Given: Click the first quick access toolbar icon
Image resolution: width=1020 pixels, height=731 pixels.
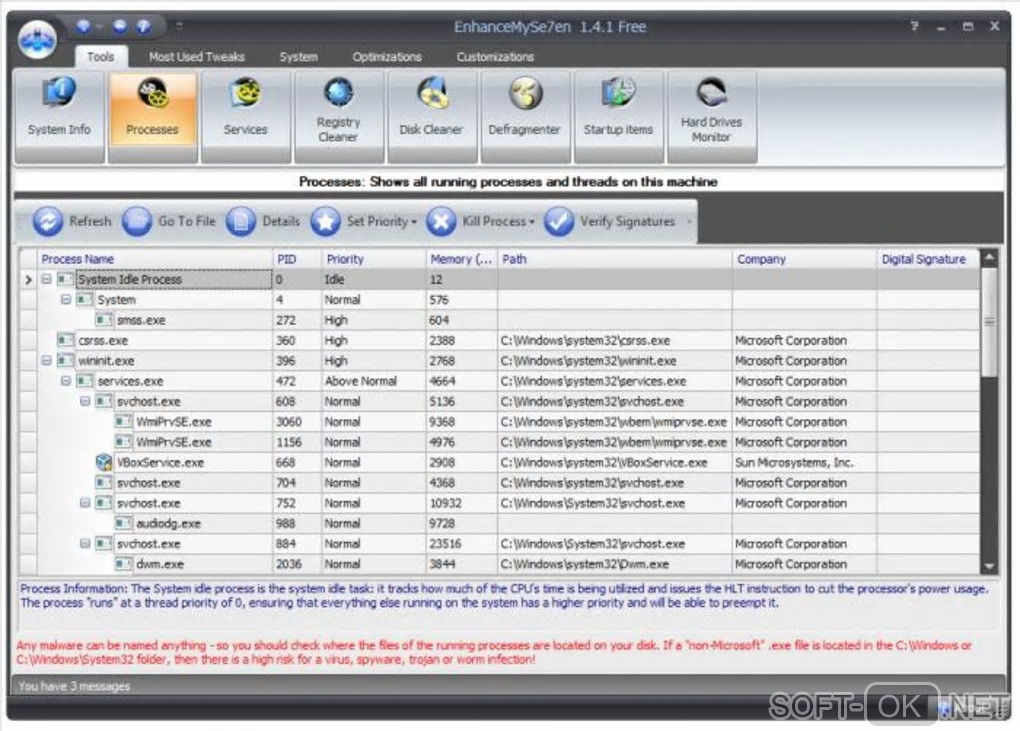Looking at the screenshot, I should point(83,26).
